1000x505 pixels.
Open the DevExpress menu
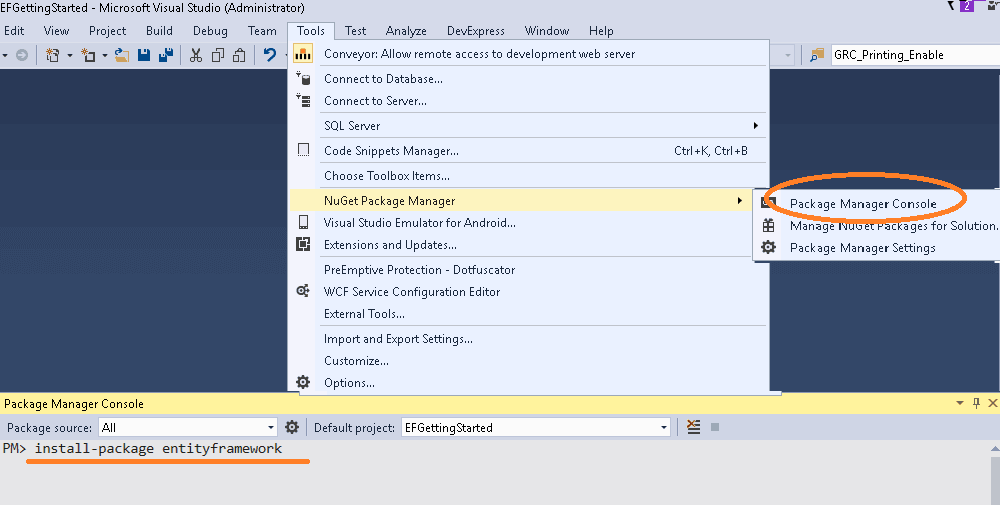(476, 31)
